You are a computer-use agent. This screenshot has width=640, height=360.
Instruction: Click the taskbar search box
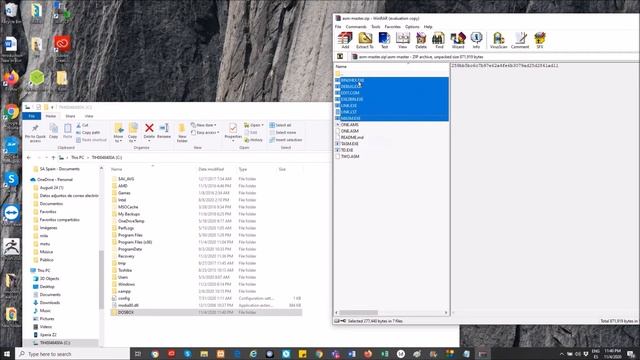click(x=73, y=354)
